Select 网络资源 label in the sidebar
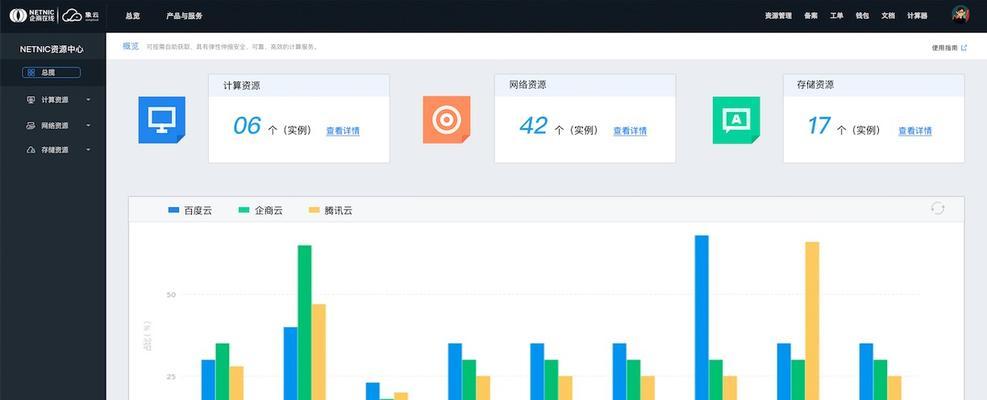 point(55,125)
